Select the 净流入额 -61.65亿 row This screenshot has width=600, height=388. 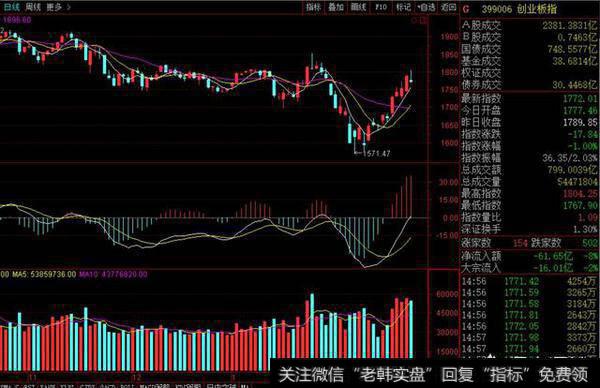tap(530, 256)
